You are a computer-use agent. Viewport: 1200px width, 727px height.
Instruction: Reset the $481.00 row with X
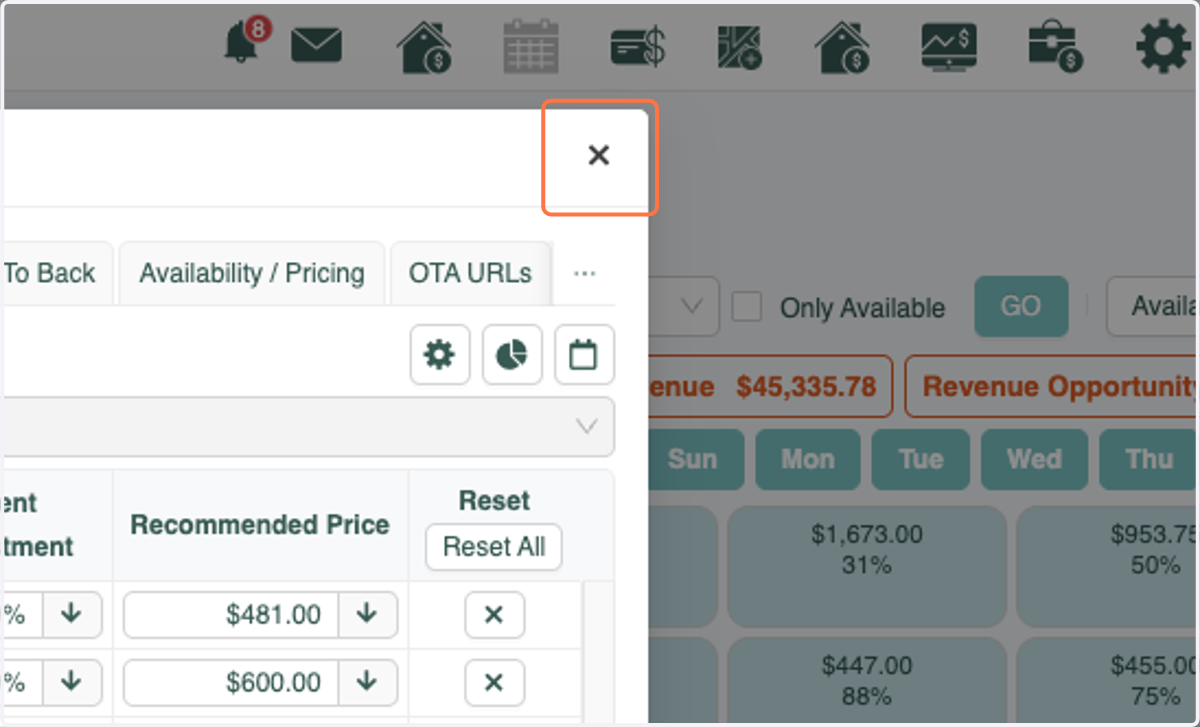(x=494, y=615)
